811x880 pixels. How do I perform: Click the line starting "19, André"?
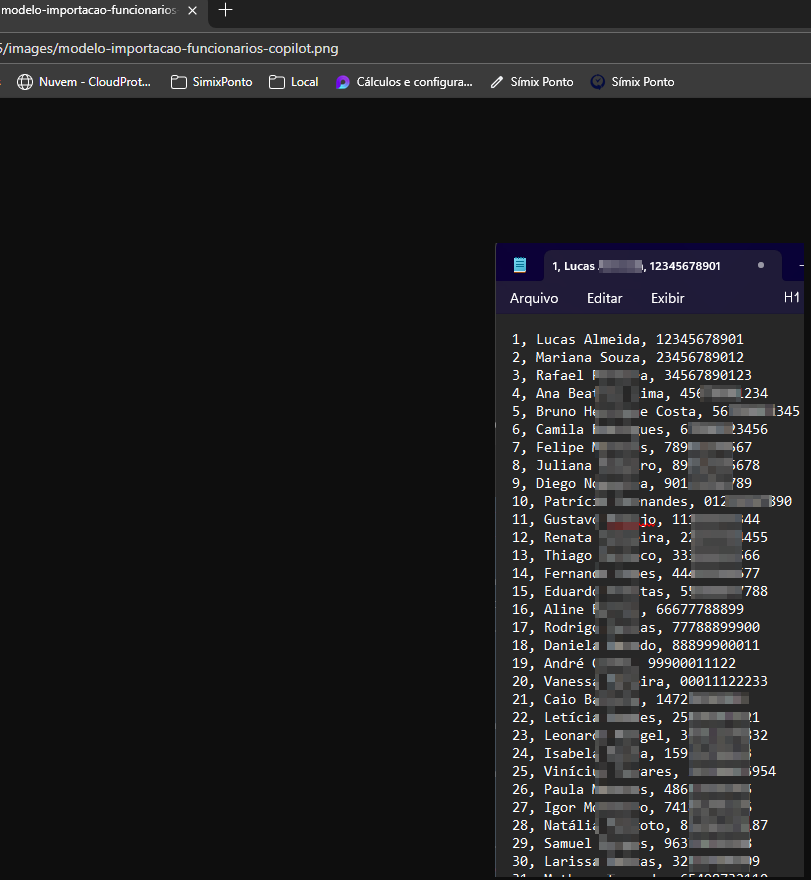624,663
